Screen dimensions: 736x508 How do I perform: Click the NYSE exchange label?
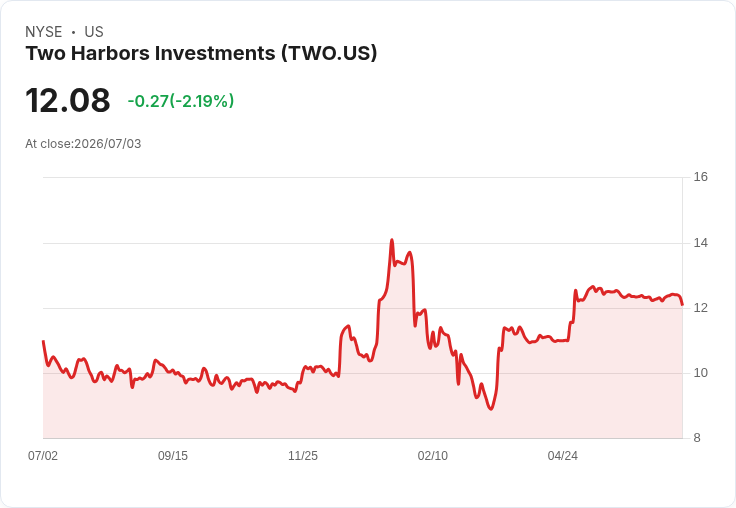click(x=44, y=32)
